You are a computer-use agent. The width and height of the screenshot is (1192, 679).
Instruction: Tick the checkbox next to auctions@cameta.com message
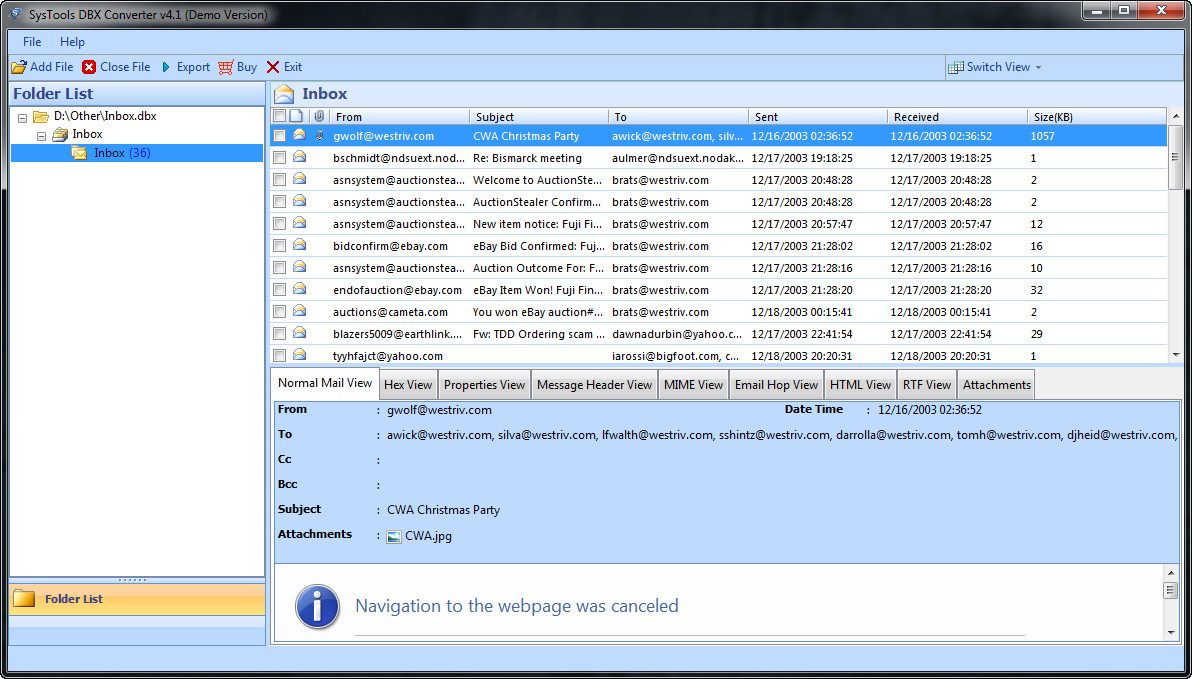279,312
